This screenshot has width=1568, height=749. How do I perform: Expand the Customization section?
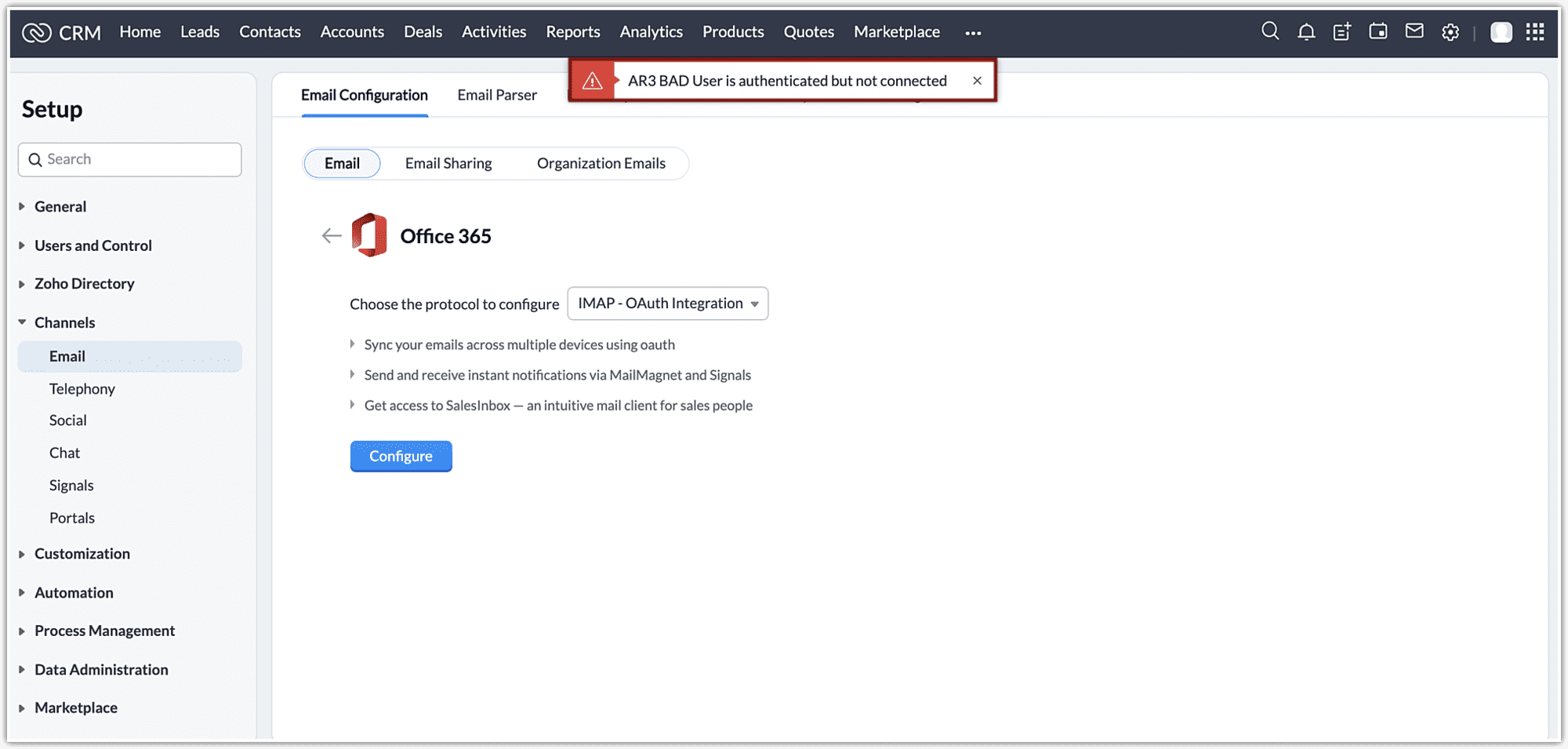(22, 554)
